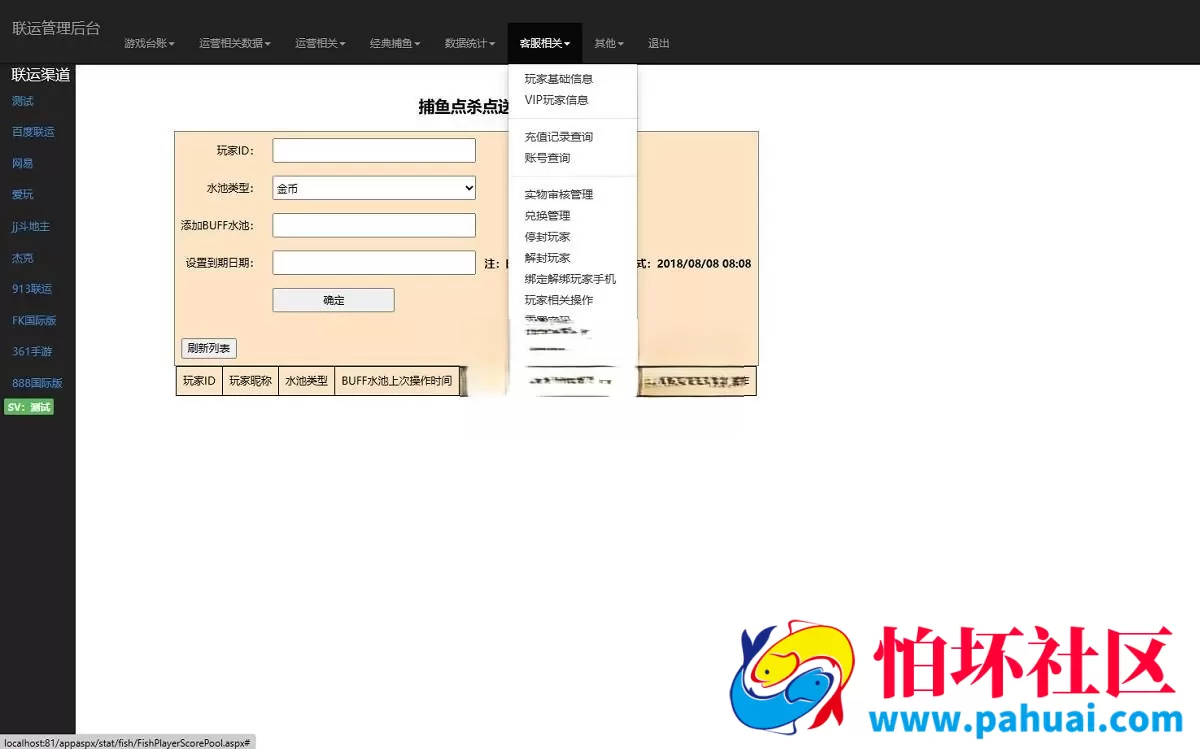Expand the 运营相关数据 menu
The image size is (1200, 749).
[235, 44]
